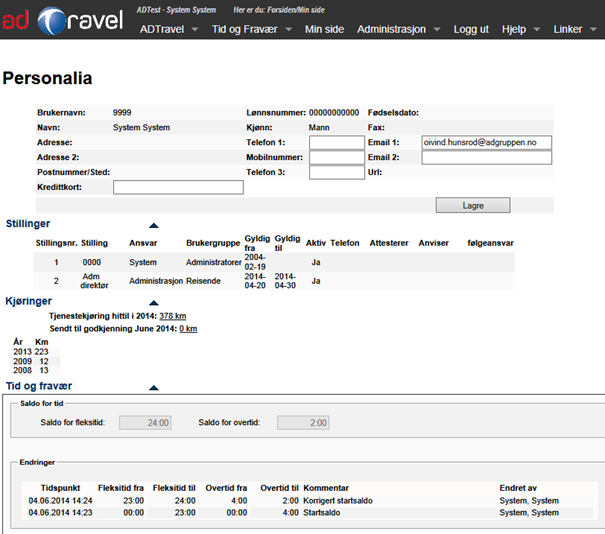Click the Kredittkort input field
The image size is (605, 534).
tap(178, 187)
